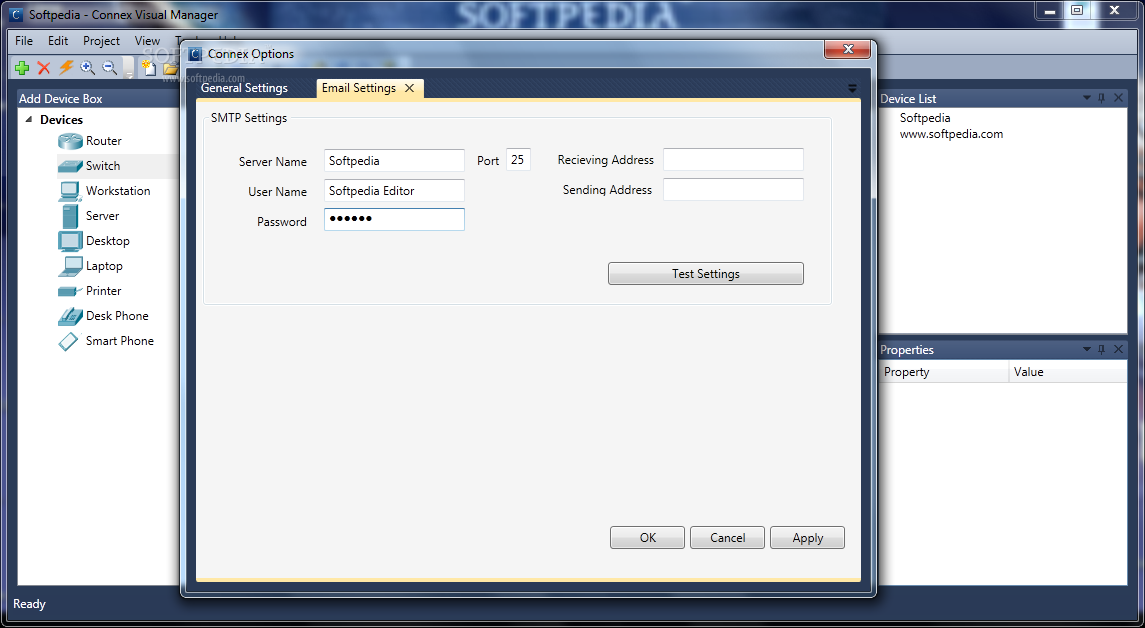Click the new project document icon

148,68
